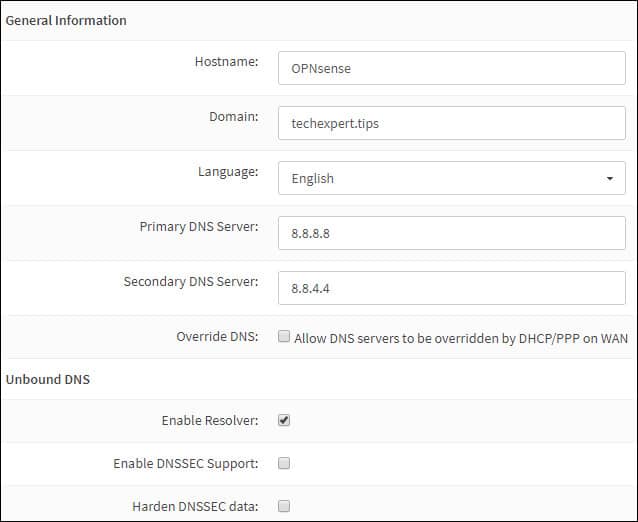
Task: Click the 'Harden DNSSEC data:' label
Action: pos(195,507)
